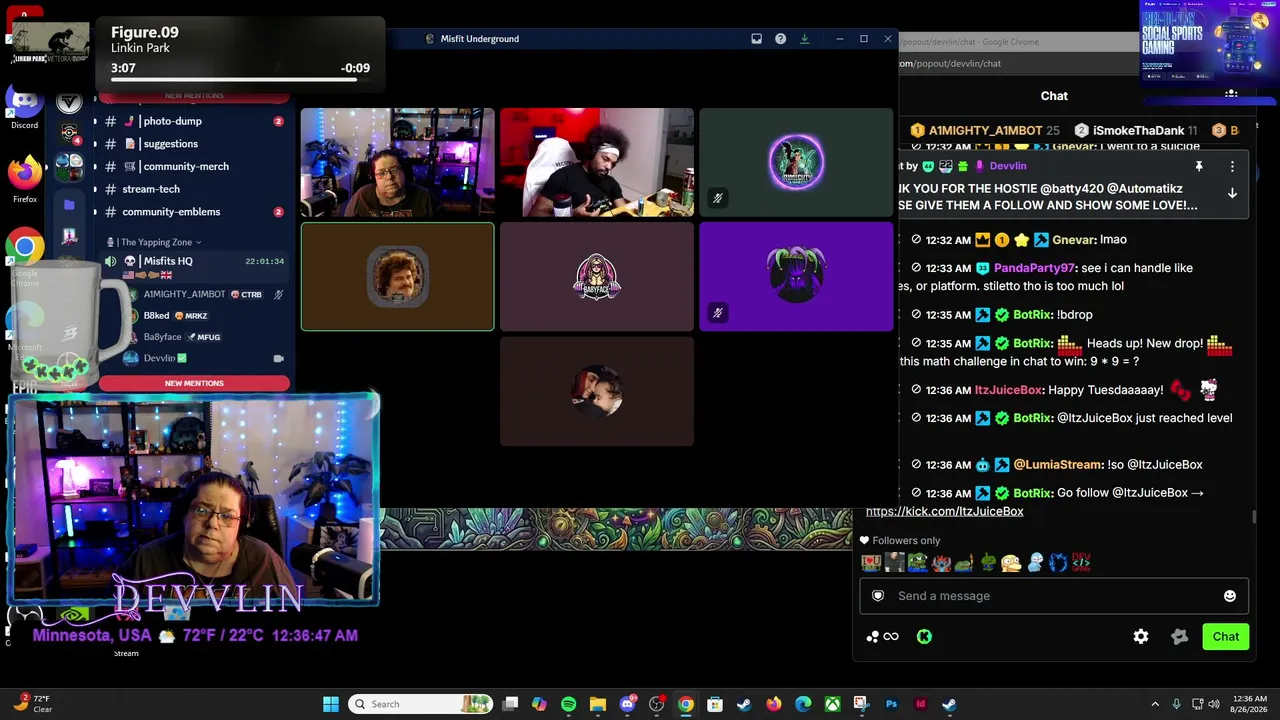The height and width of the screenshot is (720, 1280).
Task: Show chat users list icon
Action: point(1231,96)
